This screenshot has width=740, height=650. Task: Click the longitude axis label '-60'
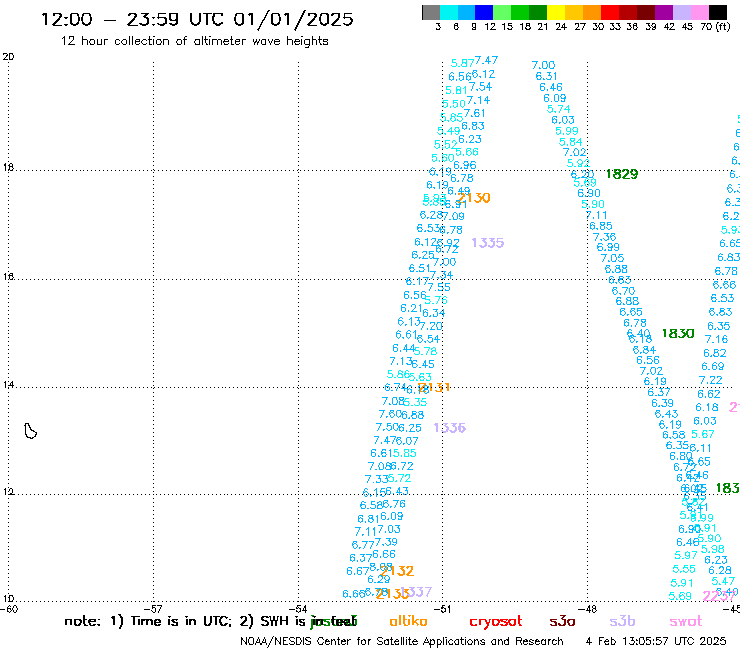coord(9,609)
